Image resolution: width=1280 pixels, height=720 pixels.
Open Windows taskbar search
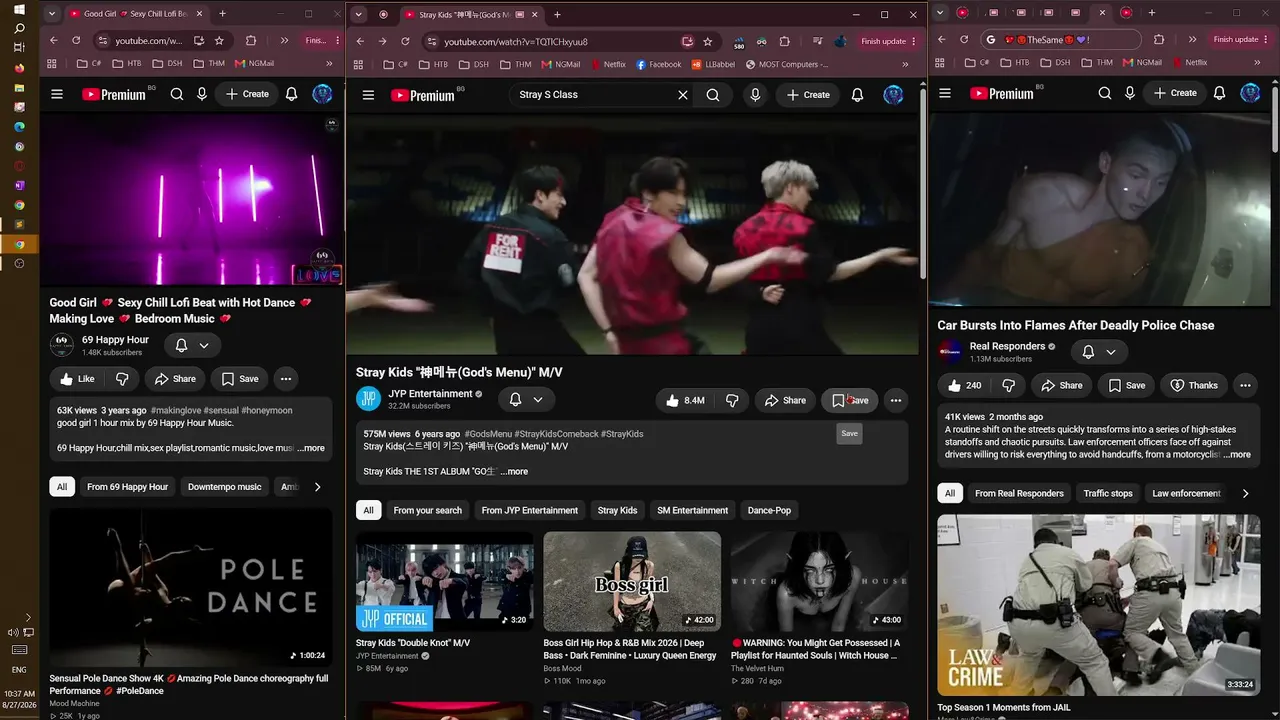(x=19, y=28)
